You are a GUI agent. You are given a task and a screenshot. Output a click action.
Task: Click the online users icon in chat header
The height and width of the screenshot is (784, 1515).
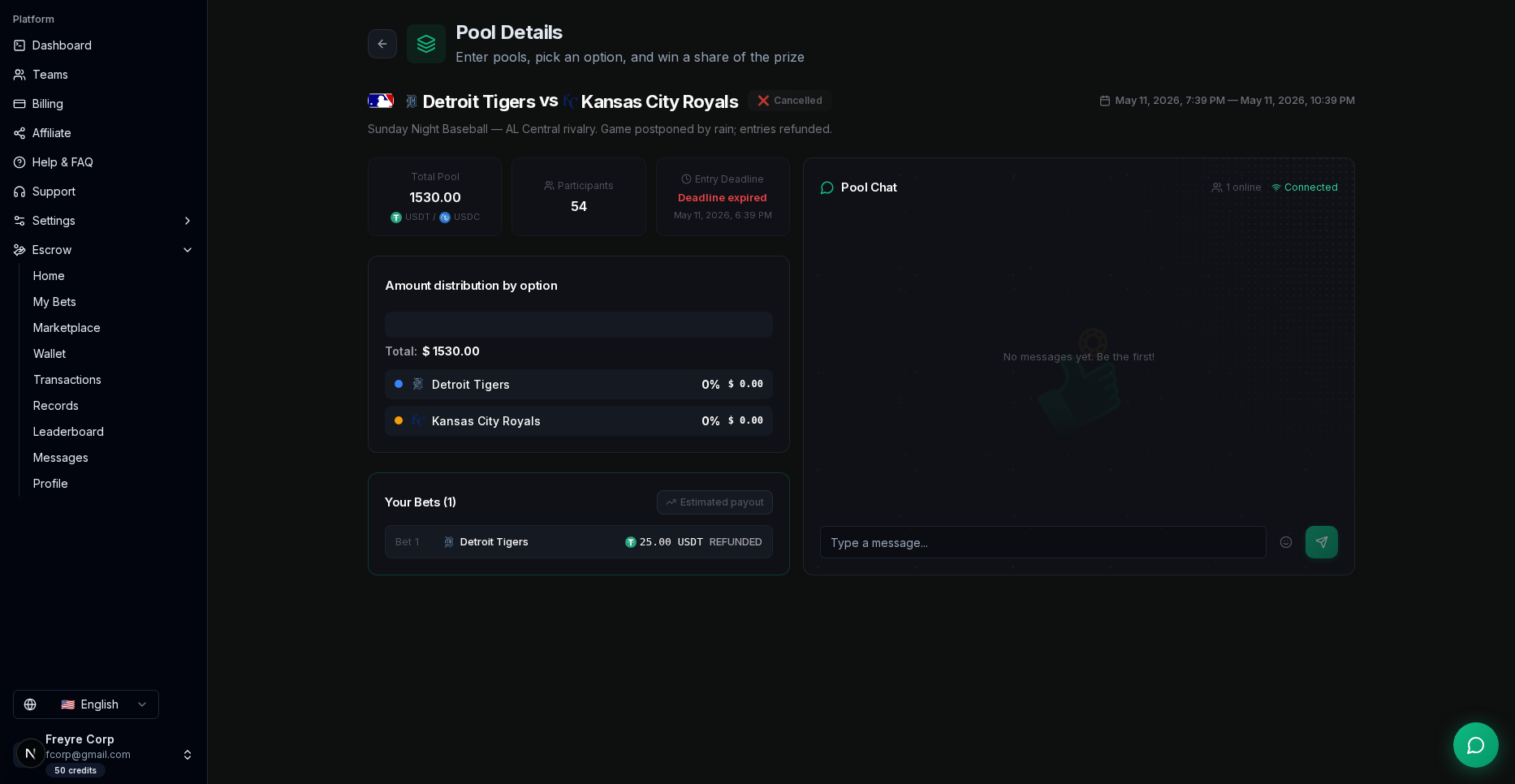tap(1217, 187)
